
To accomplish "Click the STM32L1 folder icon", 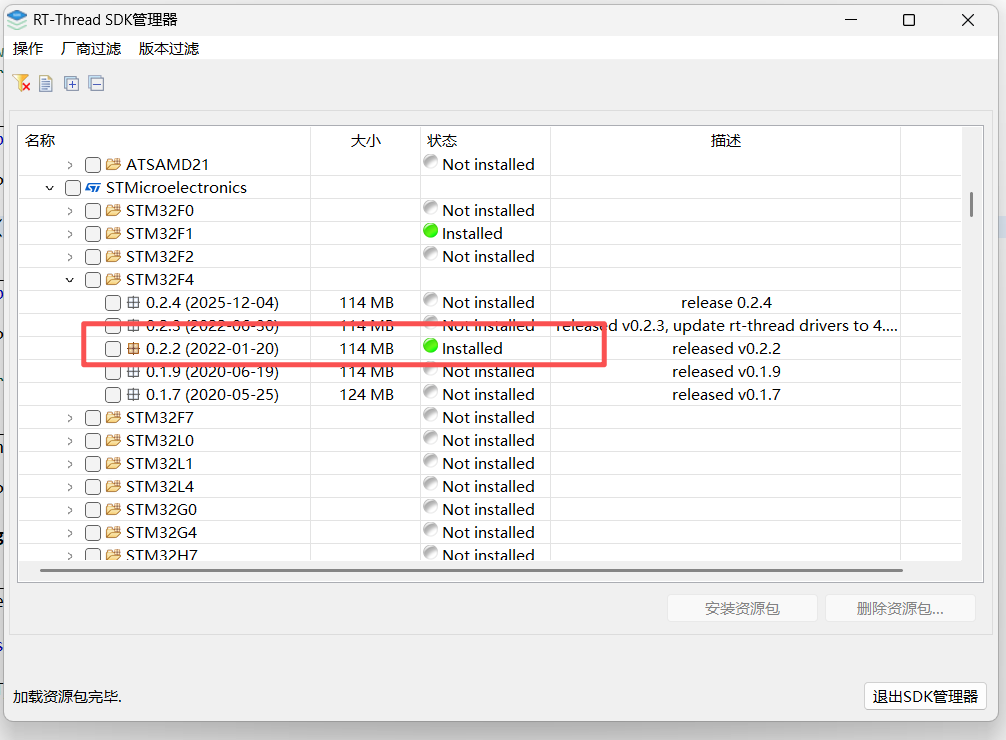I will coord(114,463).
